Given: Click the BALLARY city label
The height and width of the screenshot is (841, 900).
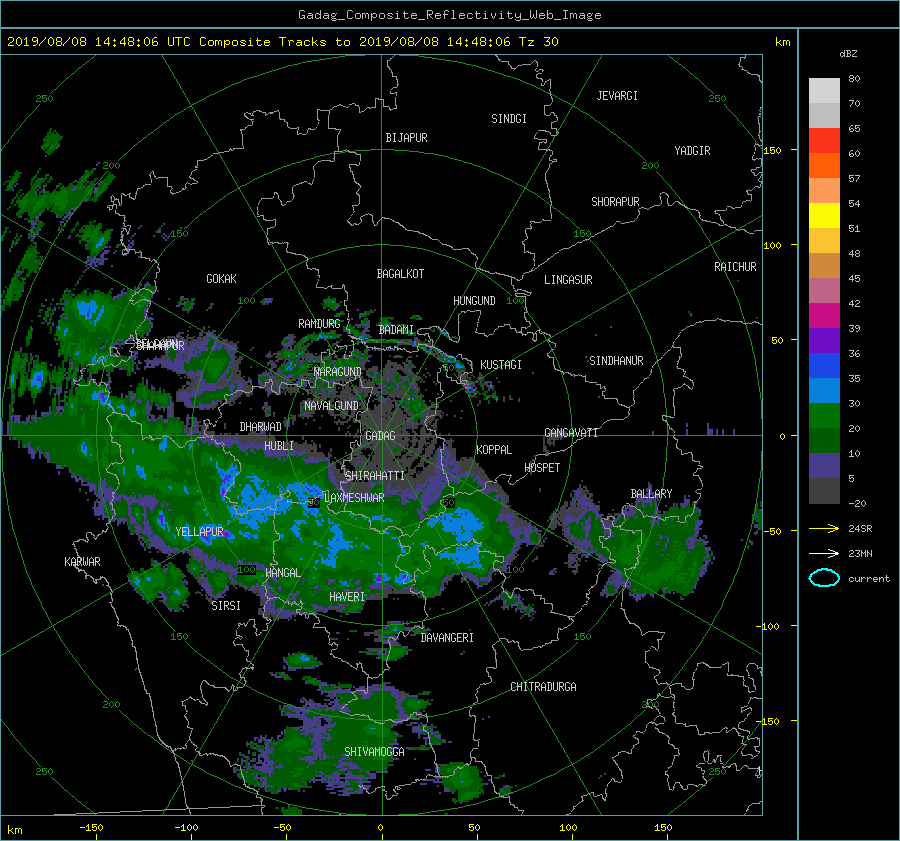Looking at the screenshot, I should (x=651, y=494).
